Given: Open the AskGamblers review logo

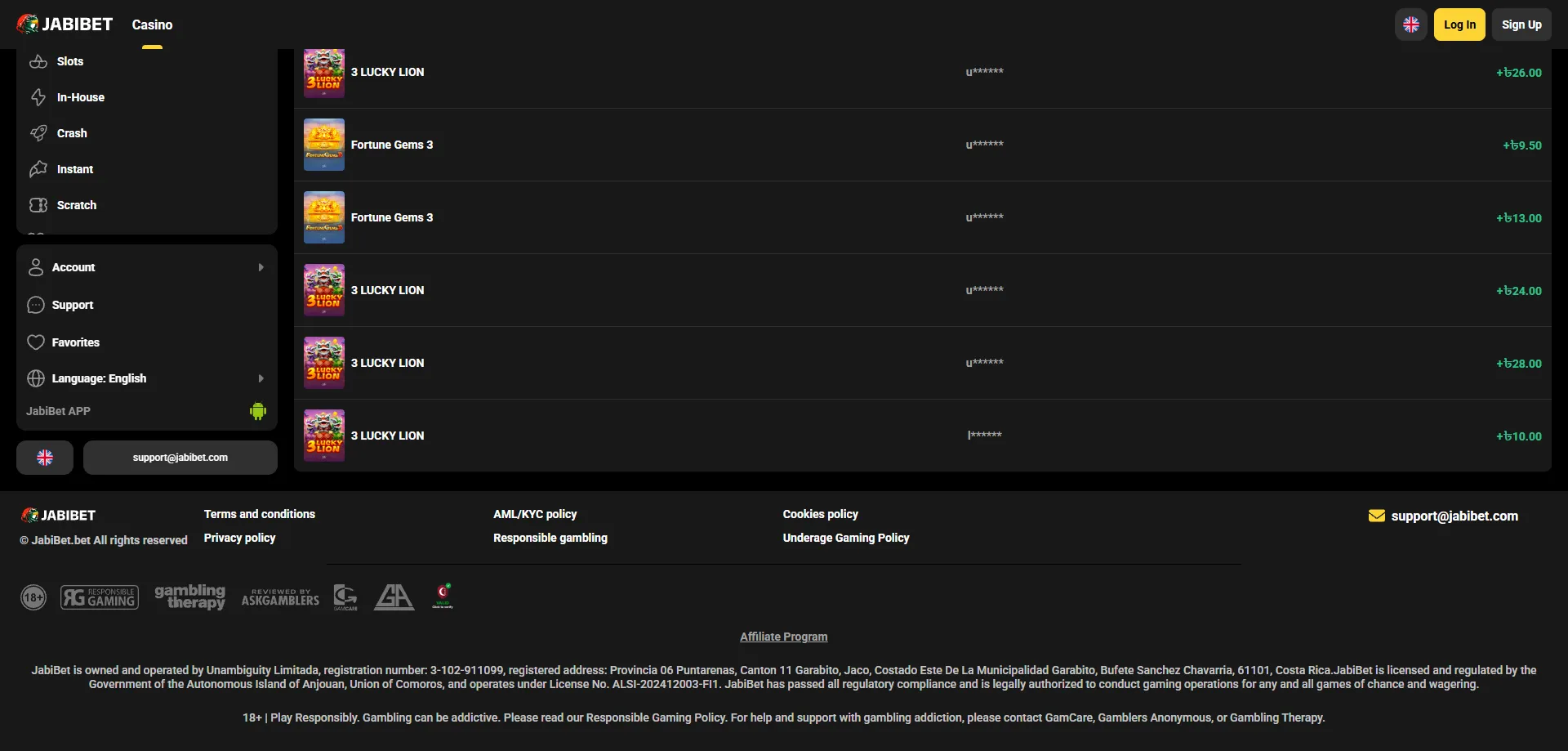Looking at the screenshot, I should pos(280,597).
